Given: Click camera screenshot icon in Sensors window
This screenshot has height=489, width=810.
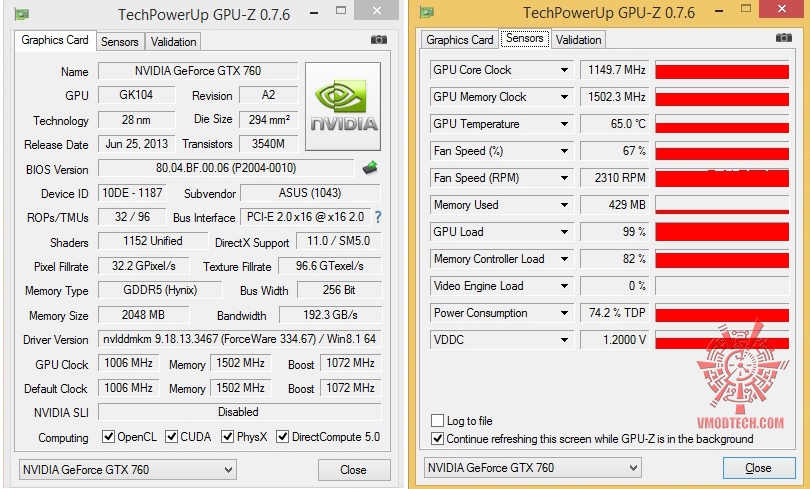Looking at the screenshot, I should [784, 38].
